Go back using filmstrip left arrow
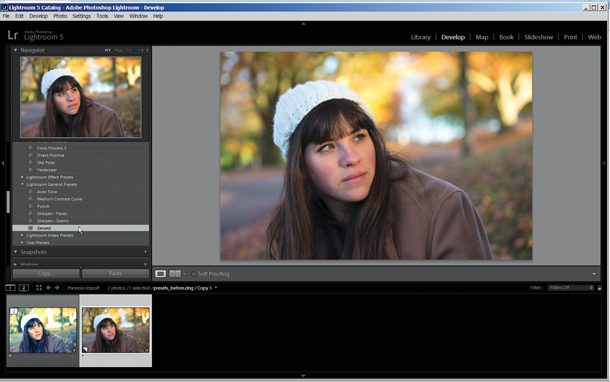Image resolution: width=610 pixels, height=382 pixels. click(48, 288)
